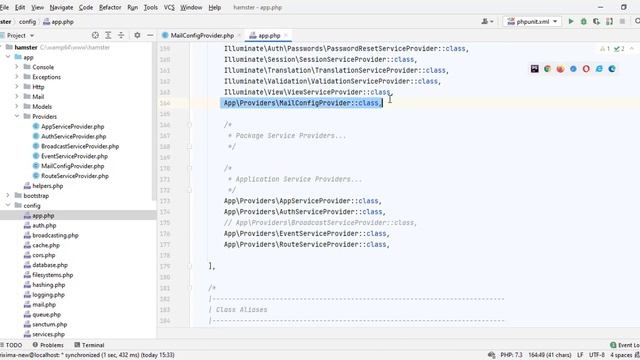Hide the Project panel with minus icon
Viewport: 640px width, 360px height.
(x=150, y=36)
